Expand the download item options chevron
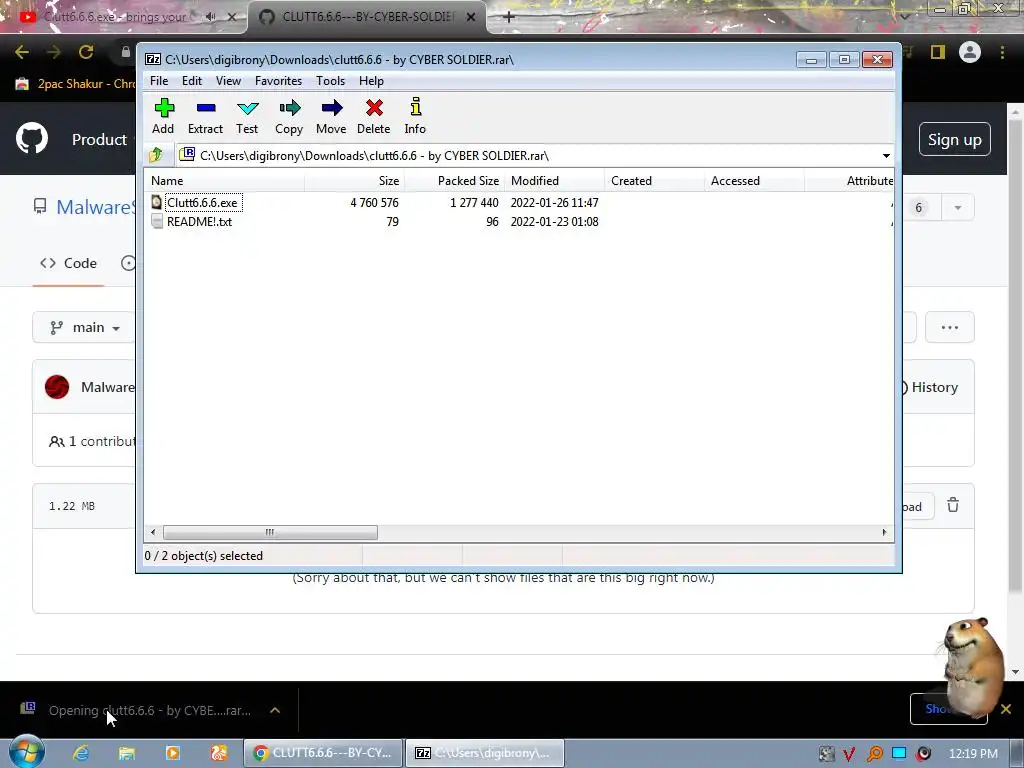This screenshot has width=1024, height=768. coord(275,710)
